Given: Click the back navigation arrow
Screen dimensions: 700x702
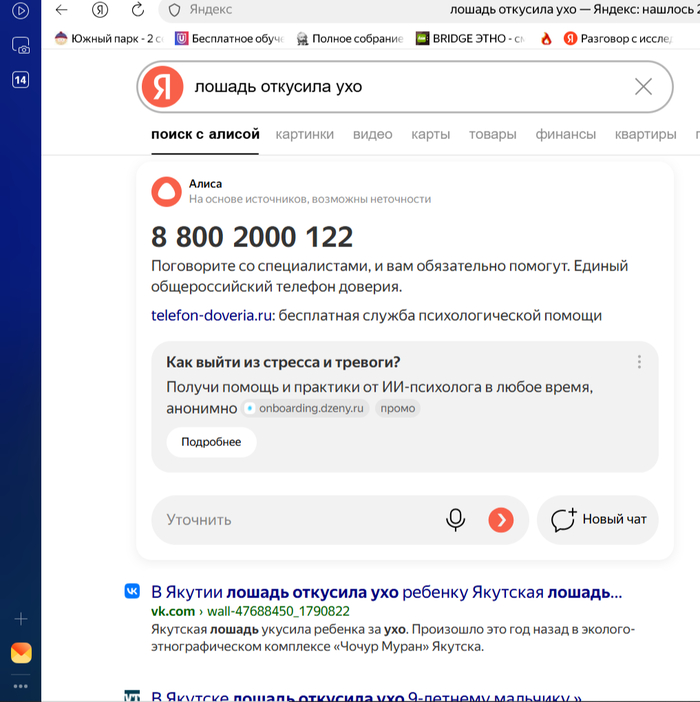Looking at the screenshot, I should tap(62, 10).
